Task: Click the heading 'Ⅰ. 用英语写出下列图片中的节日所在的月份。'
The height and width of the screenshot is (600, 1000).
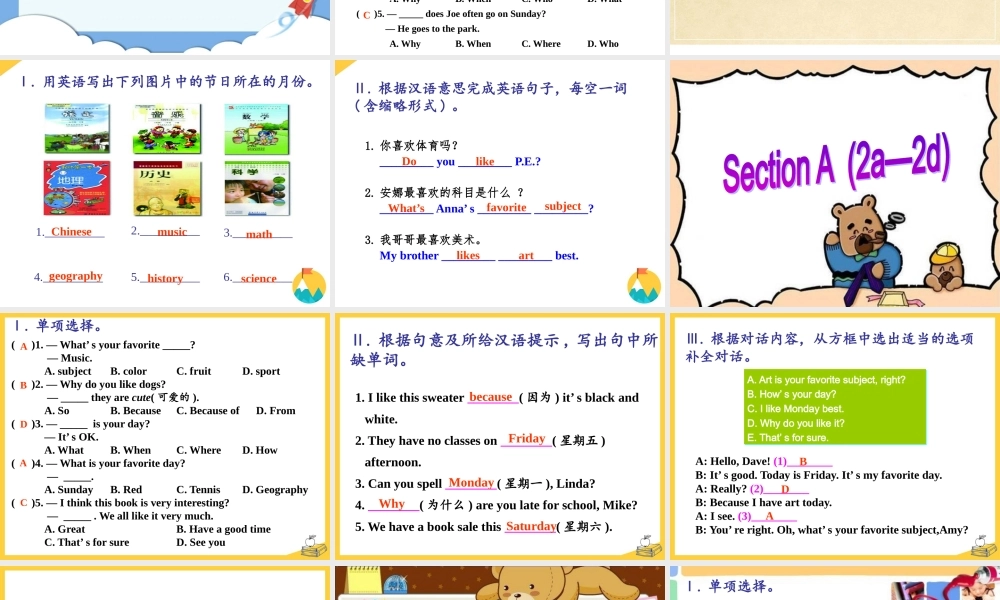Action: coord(168,82)
